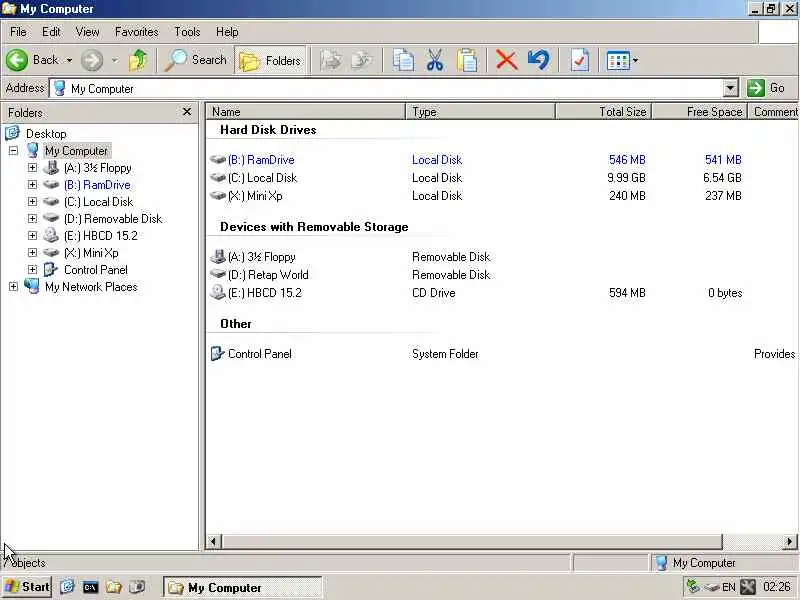Select the (D:) Retap World icon in list
The image size is (800, 600).
[x=218, y=274]
